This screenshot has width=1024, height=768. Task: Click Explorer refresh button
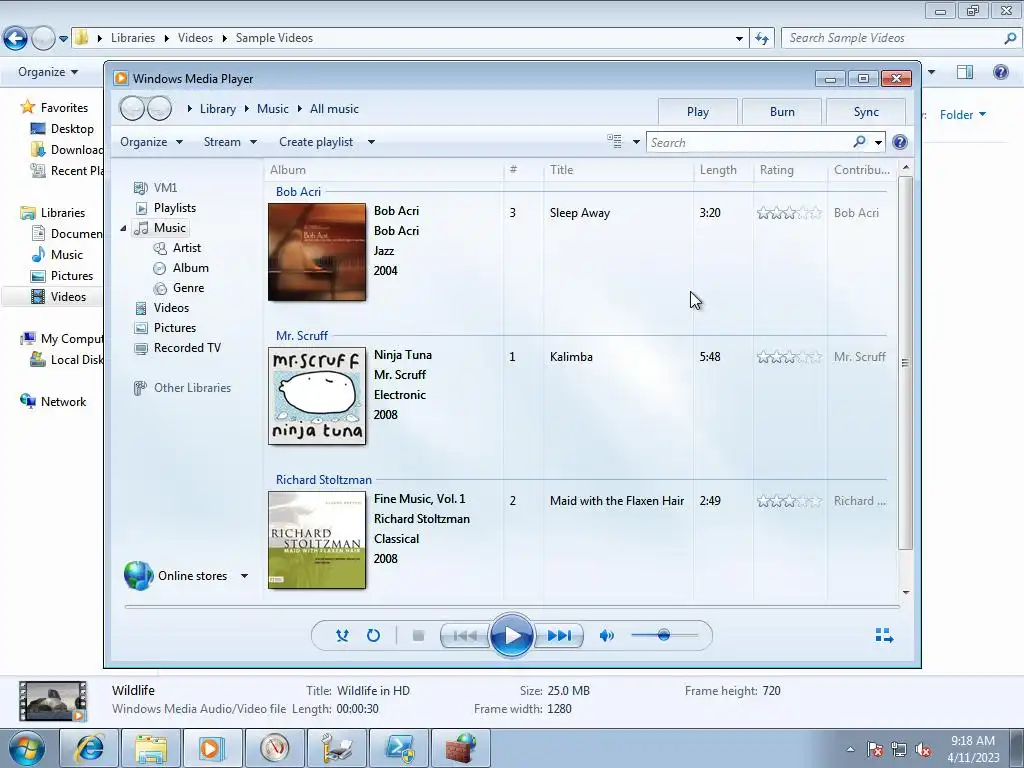click(761, 38)
